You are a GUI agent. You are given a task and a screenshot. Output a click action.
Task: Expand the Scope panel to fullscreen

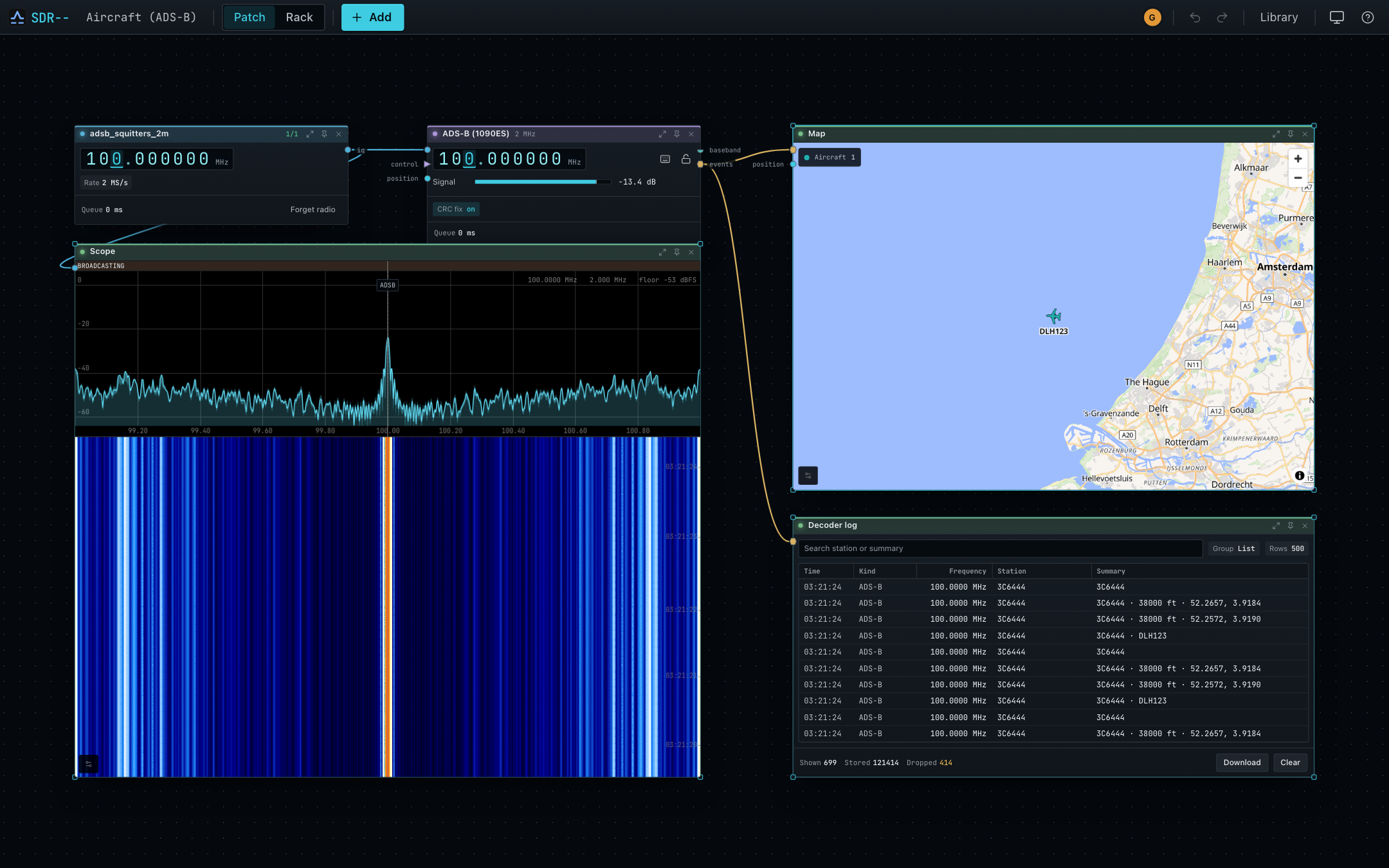[x=662, y=252]
